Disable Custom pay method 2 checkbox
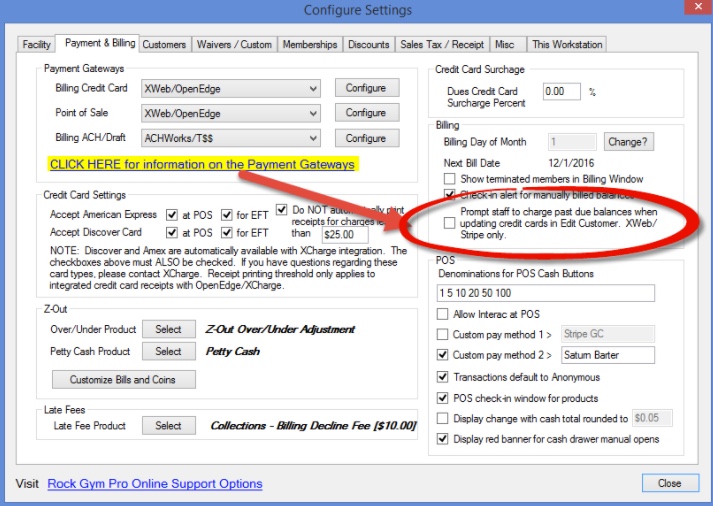The image size is (713, 506). click(442, 355)
